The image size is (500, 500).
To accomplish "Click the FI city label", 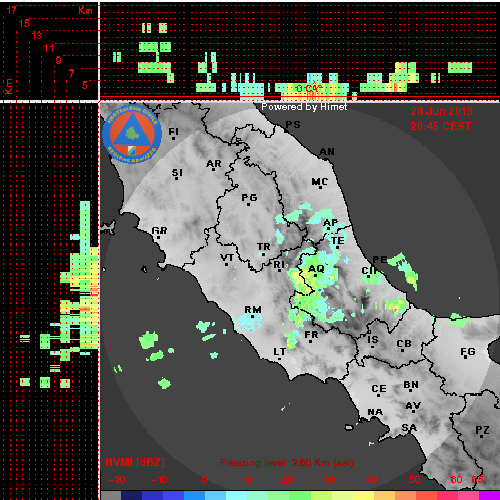I will click(174, 132).
